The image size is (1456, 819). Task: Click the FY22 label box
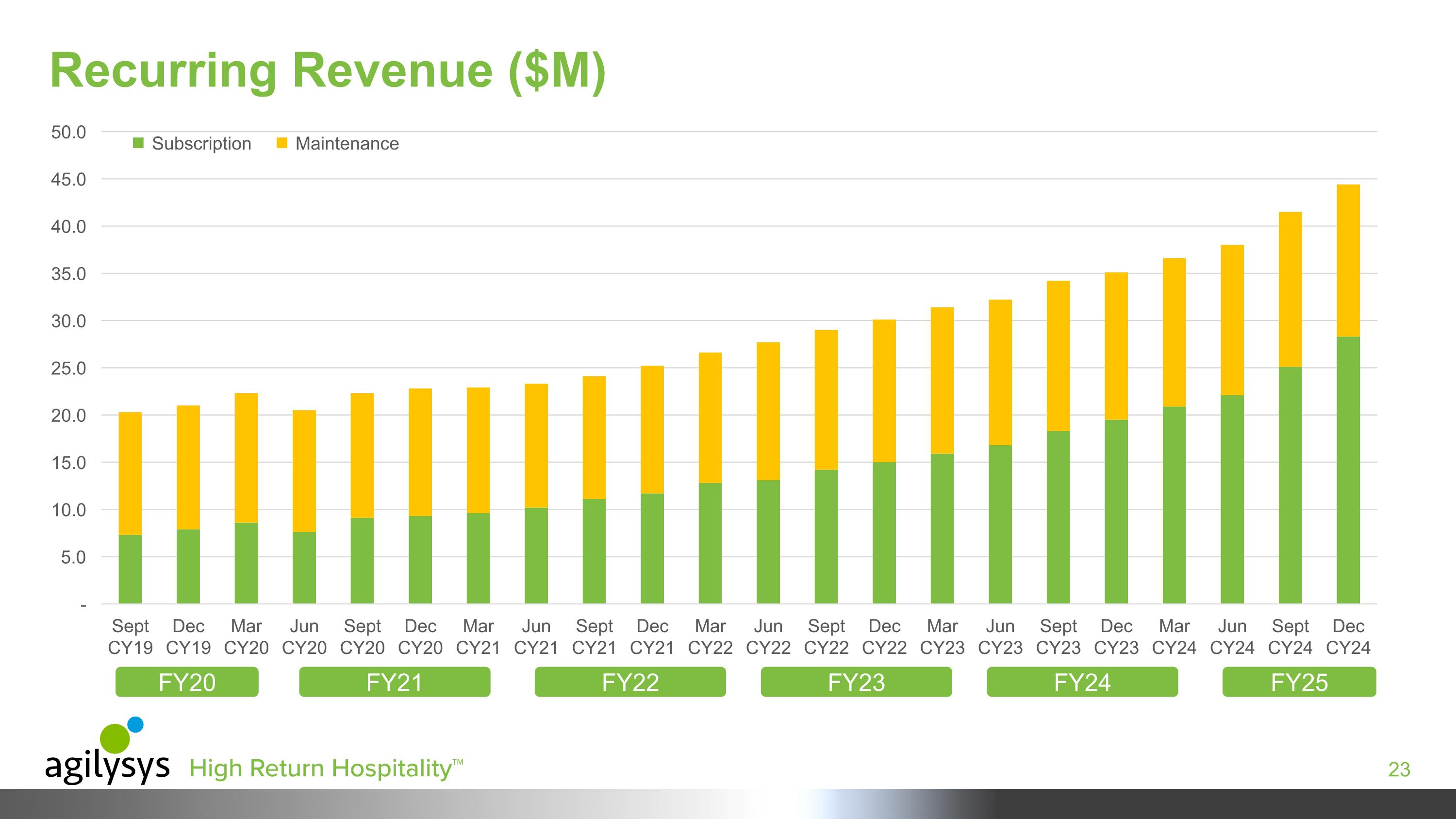click(x=630, y=682)
